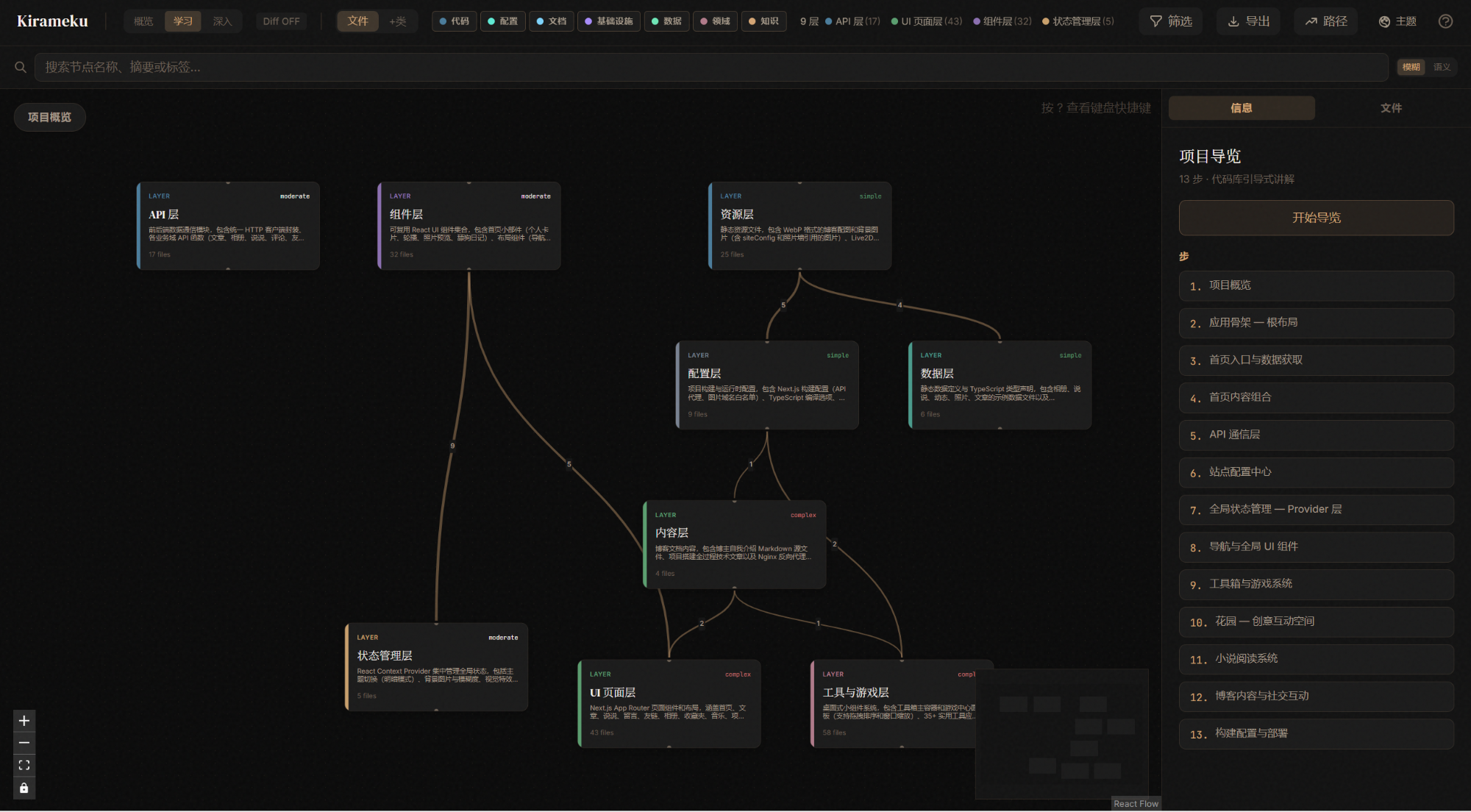Open tour step 12 博客内容与社交互动

(1316, 696)
